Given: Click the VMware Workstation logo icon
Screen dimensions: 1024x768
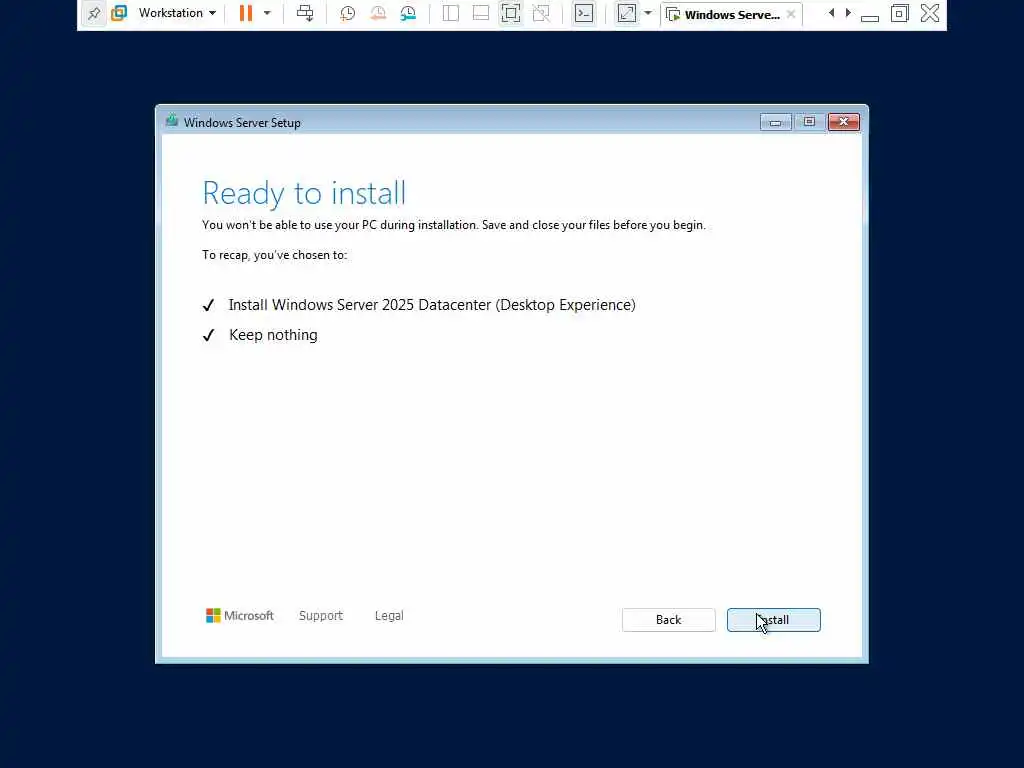Looking at the screenshot, I should pyautogui.click(x=119, y=13).
